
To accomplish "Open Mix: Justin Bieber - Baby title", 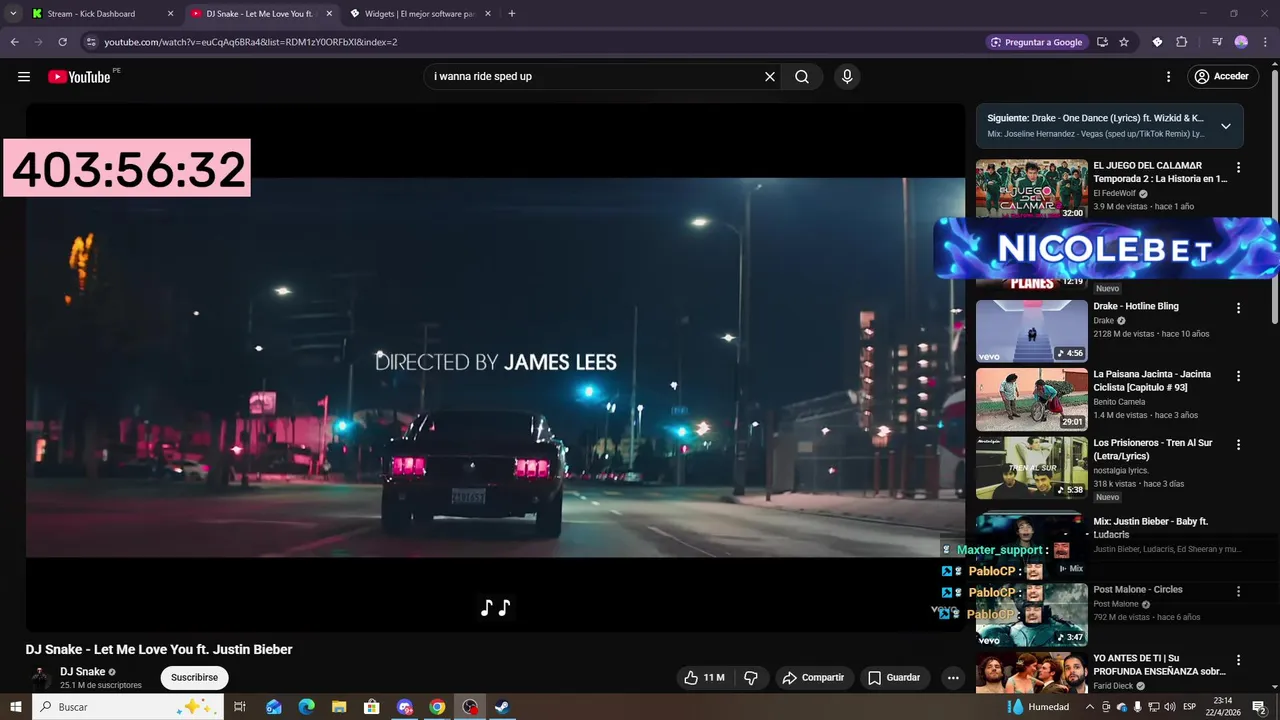I will tap(1151, 528).
